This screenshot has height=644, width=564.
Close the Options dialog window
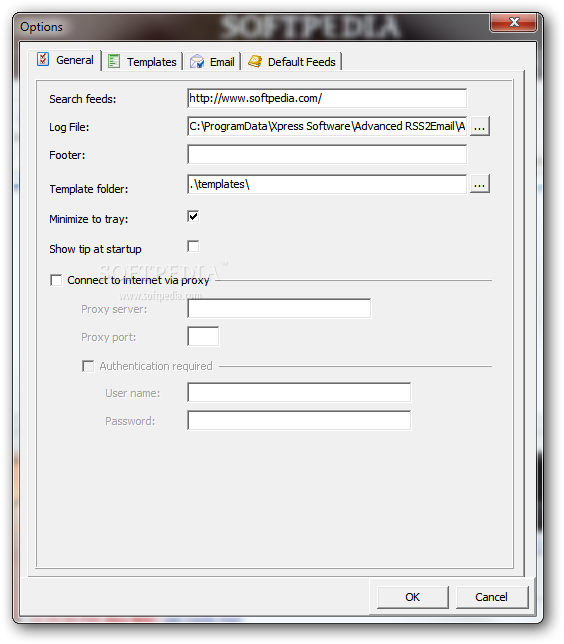point(513,22)
